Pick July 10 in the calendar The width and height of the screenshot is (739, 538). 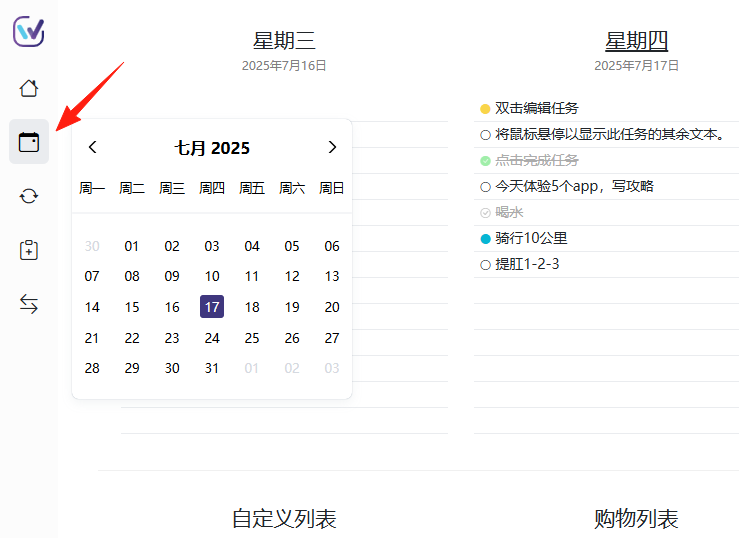pos(212,276)
